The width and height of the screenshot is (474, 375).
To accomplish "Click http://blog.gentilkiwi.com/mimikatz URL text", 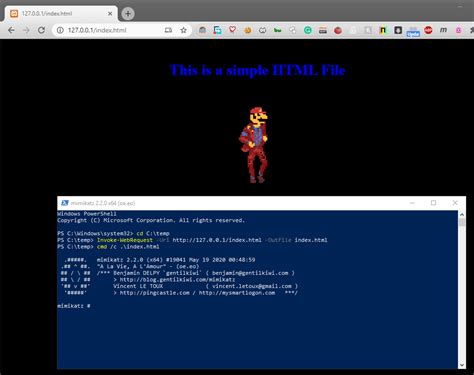I will click(177, 280).
